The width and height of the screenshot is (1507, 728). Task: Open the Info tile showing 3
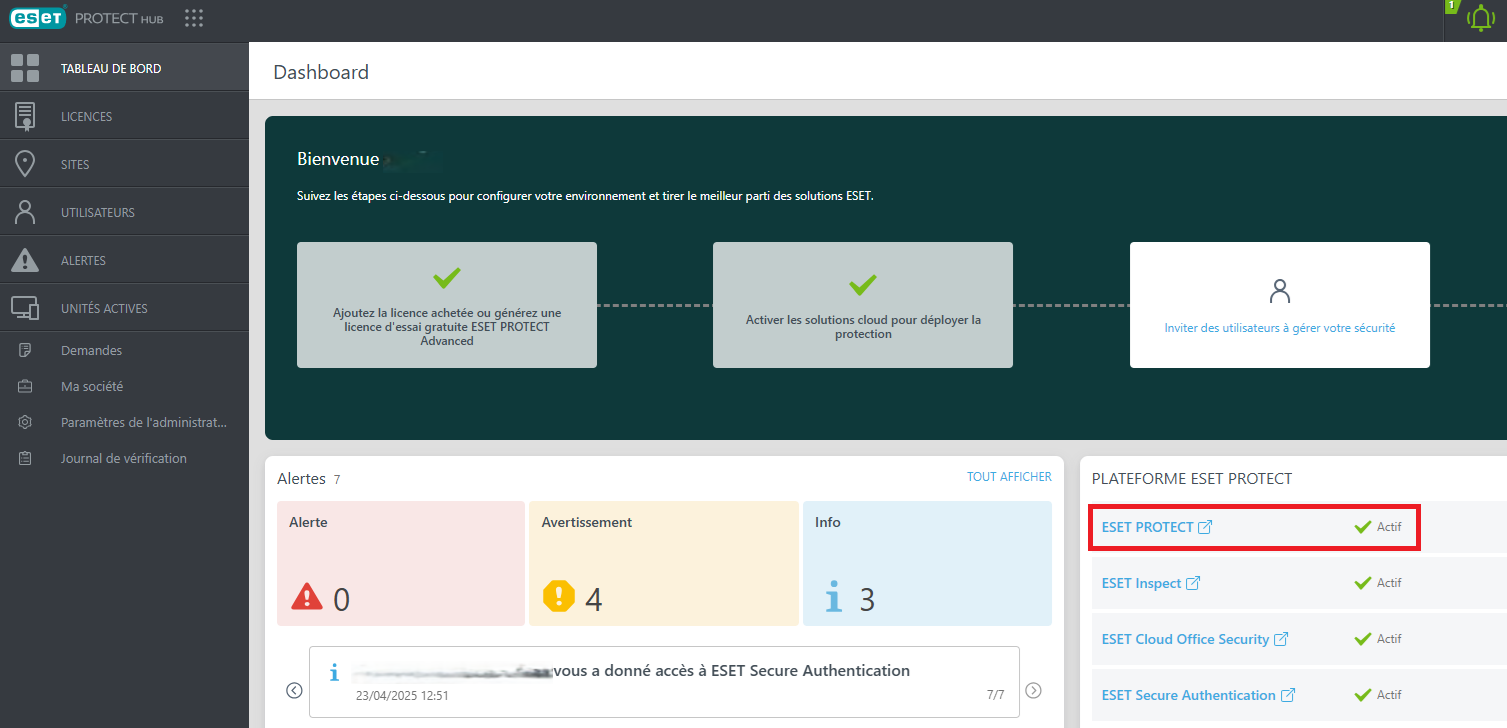coord(927,563)
